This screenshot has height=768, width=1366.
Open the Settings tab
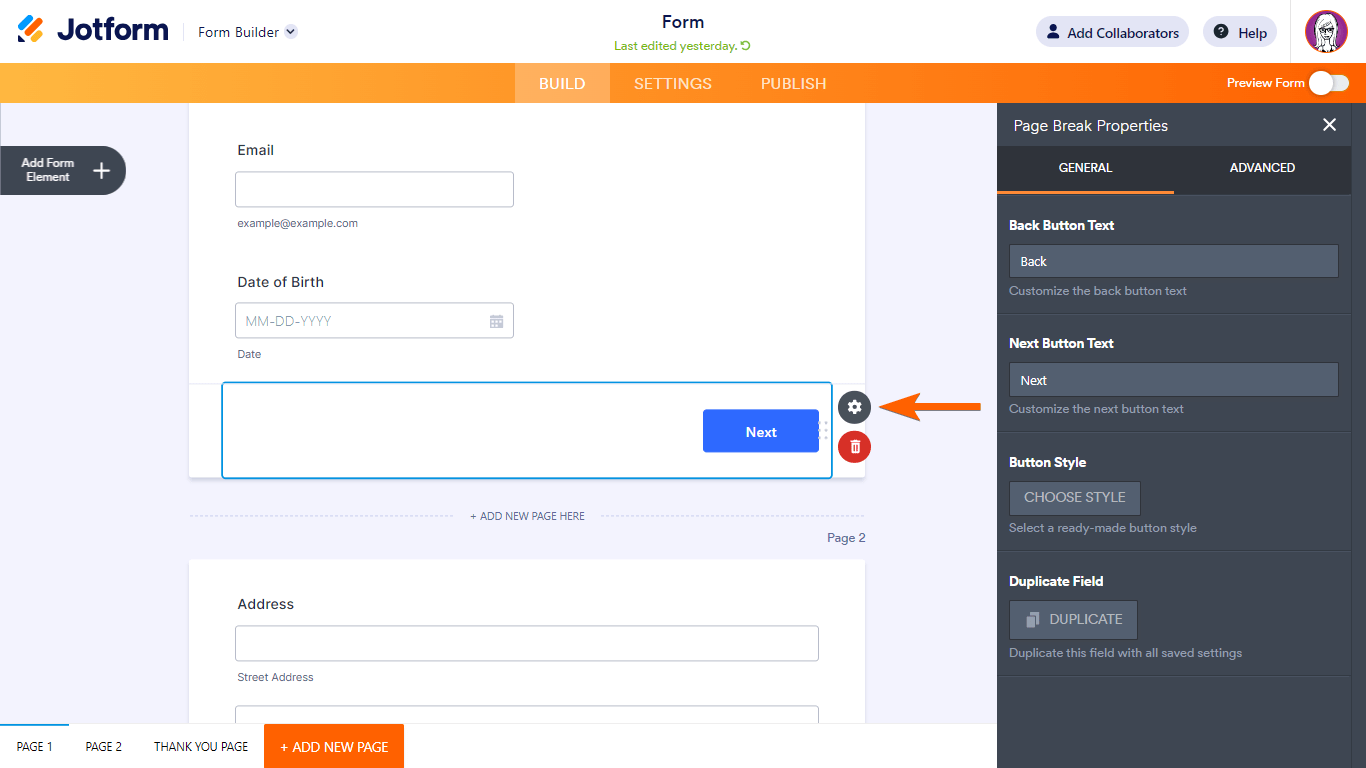tap(673, 84)
